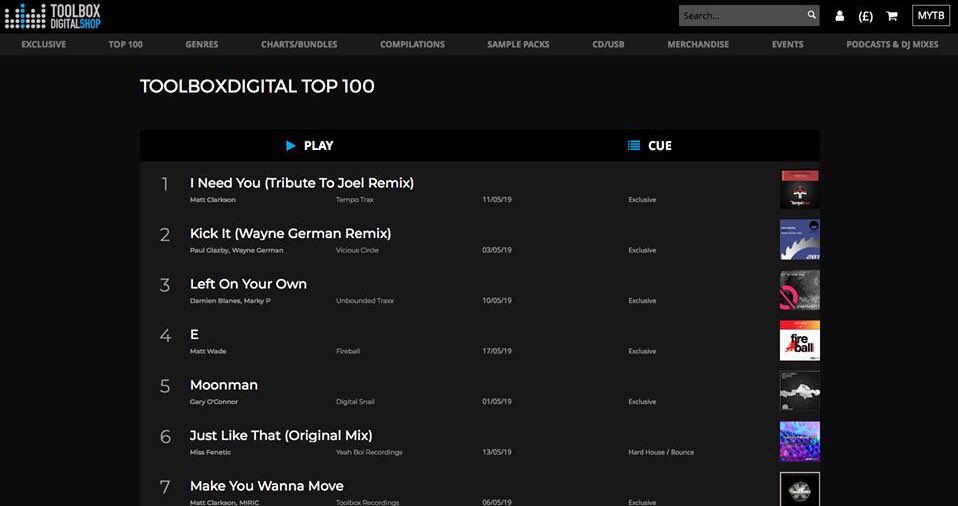
Task: Click the Moonman cover art thumbnail
Action: click(x=800, y=391)
